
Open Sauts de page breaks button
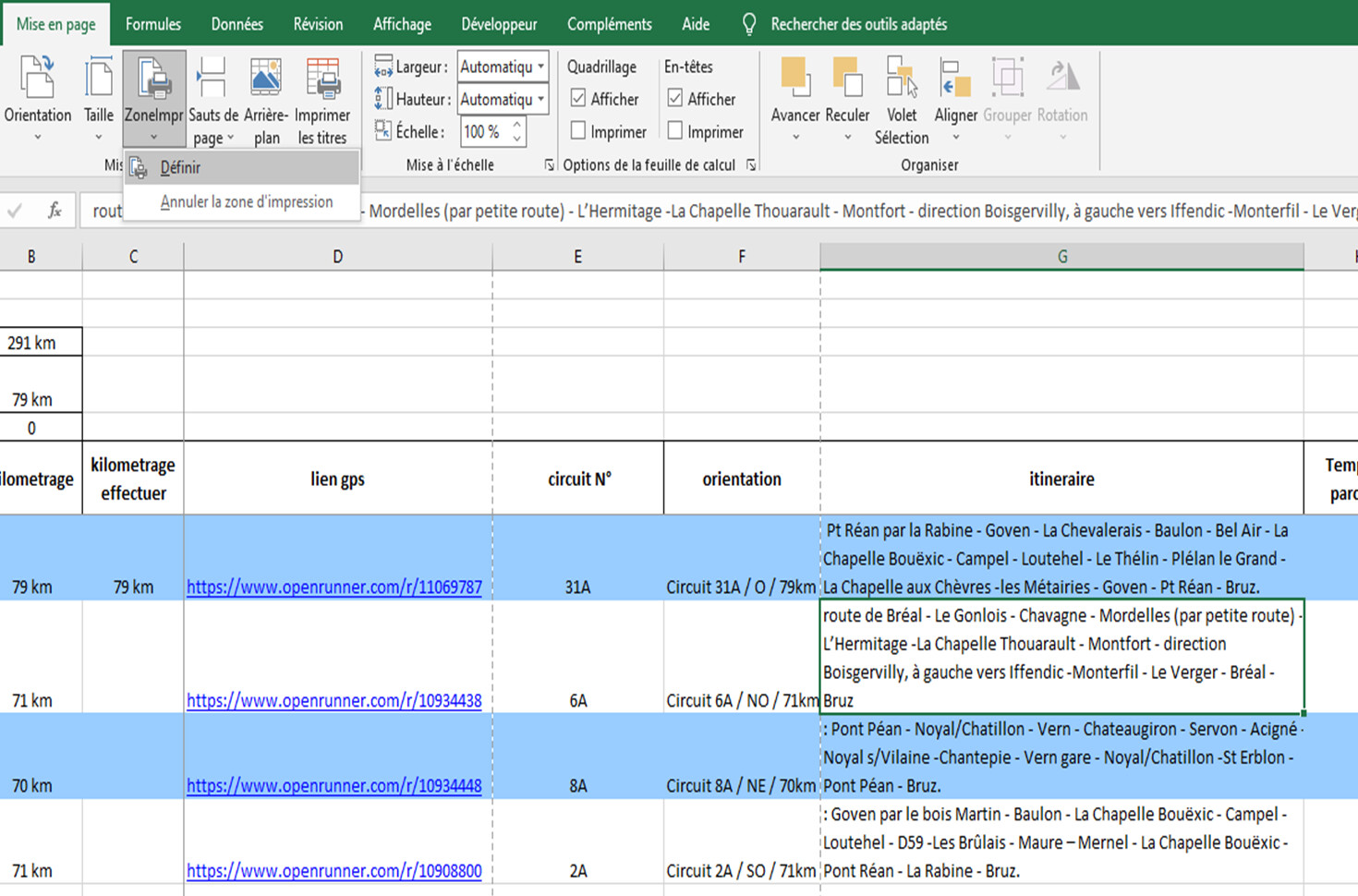(x=213, y=97)
